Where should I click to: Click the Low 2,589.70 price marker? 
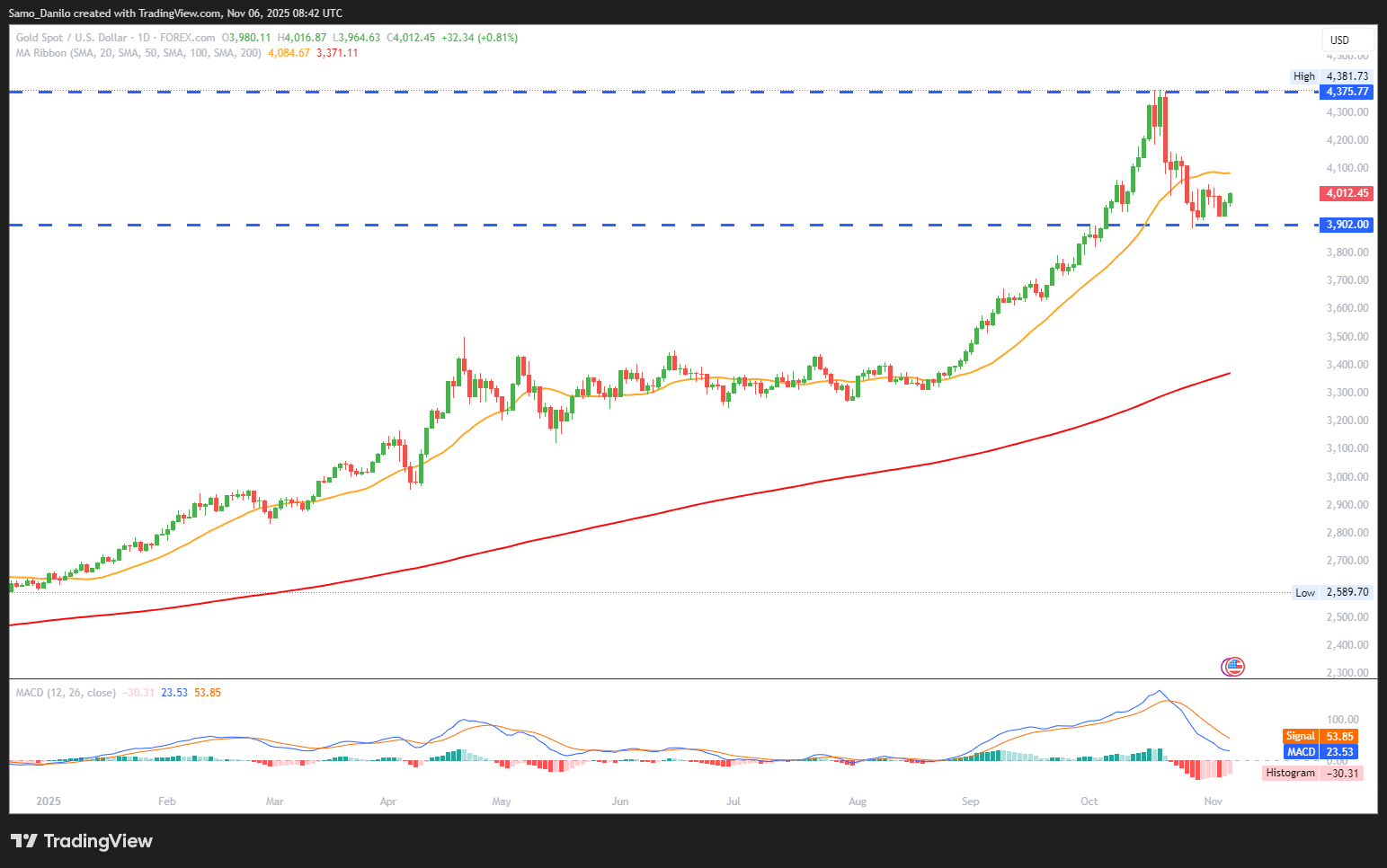click(x=1332, y=592)
